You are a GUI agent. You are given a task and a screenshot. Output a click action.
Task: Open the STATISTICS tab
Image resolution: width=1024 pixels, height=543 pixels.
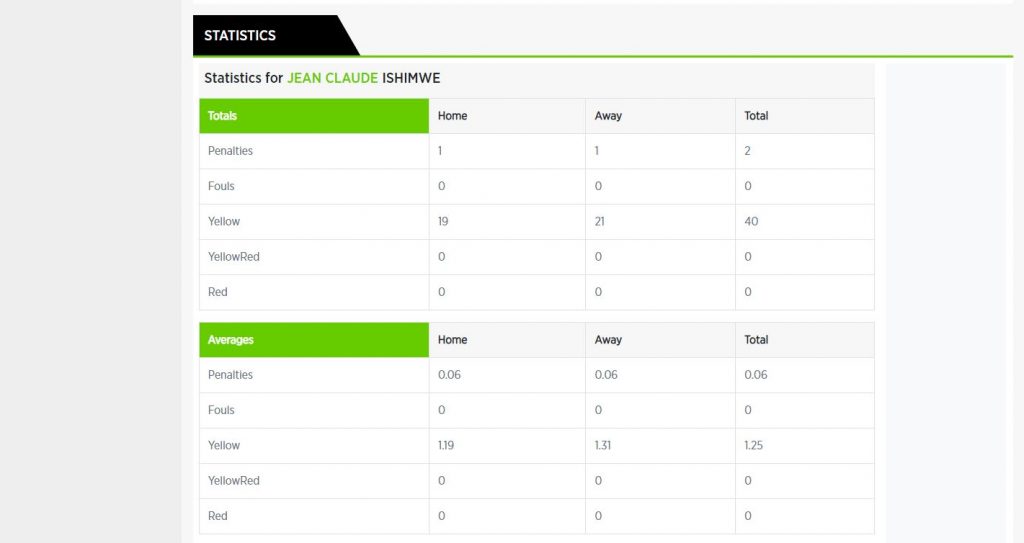(240, 36)
